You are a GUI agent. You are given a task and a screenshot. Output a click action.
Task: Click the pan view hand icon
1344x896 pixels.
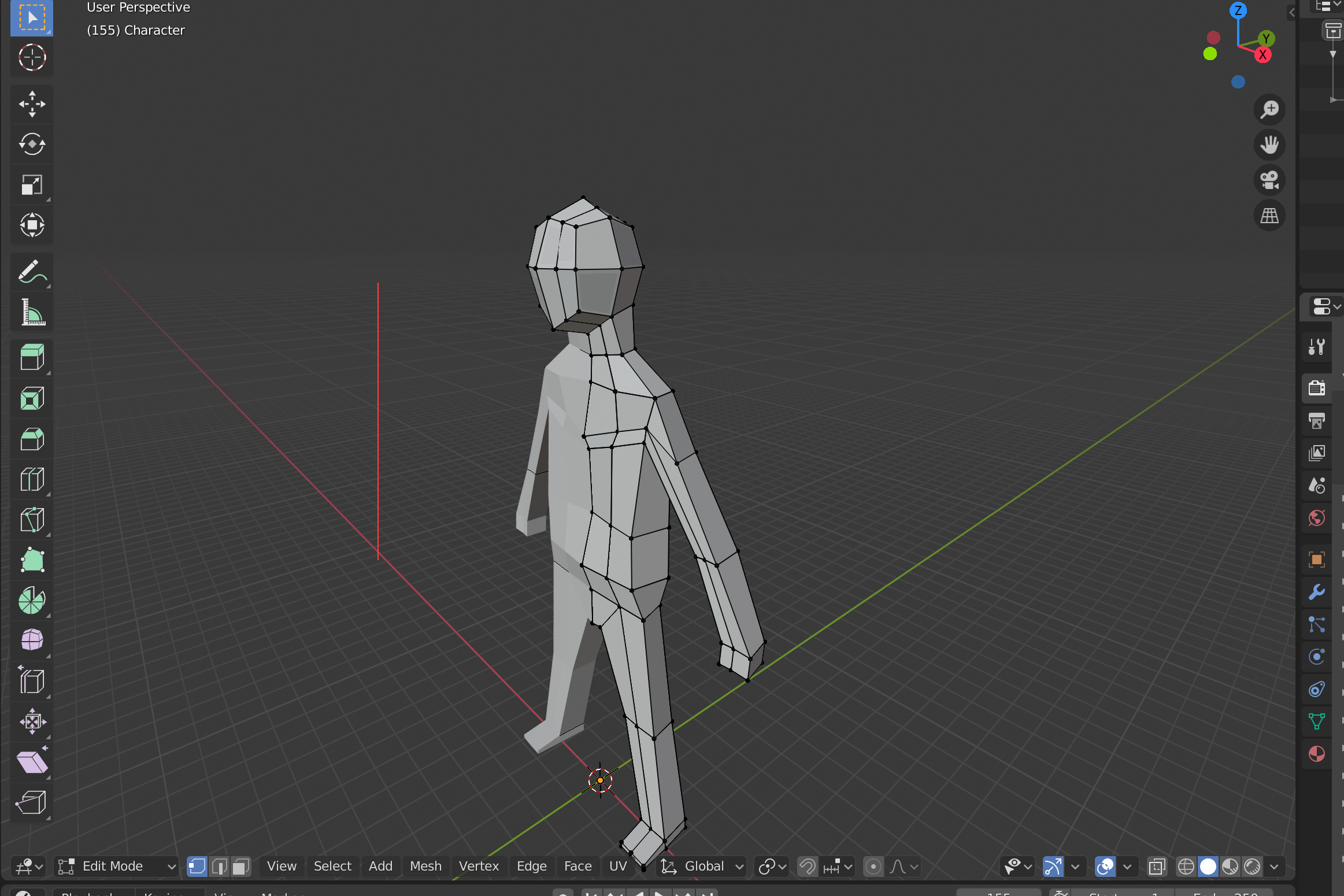click(1269, 145)
